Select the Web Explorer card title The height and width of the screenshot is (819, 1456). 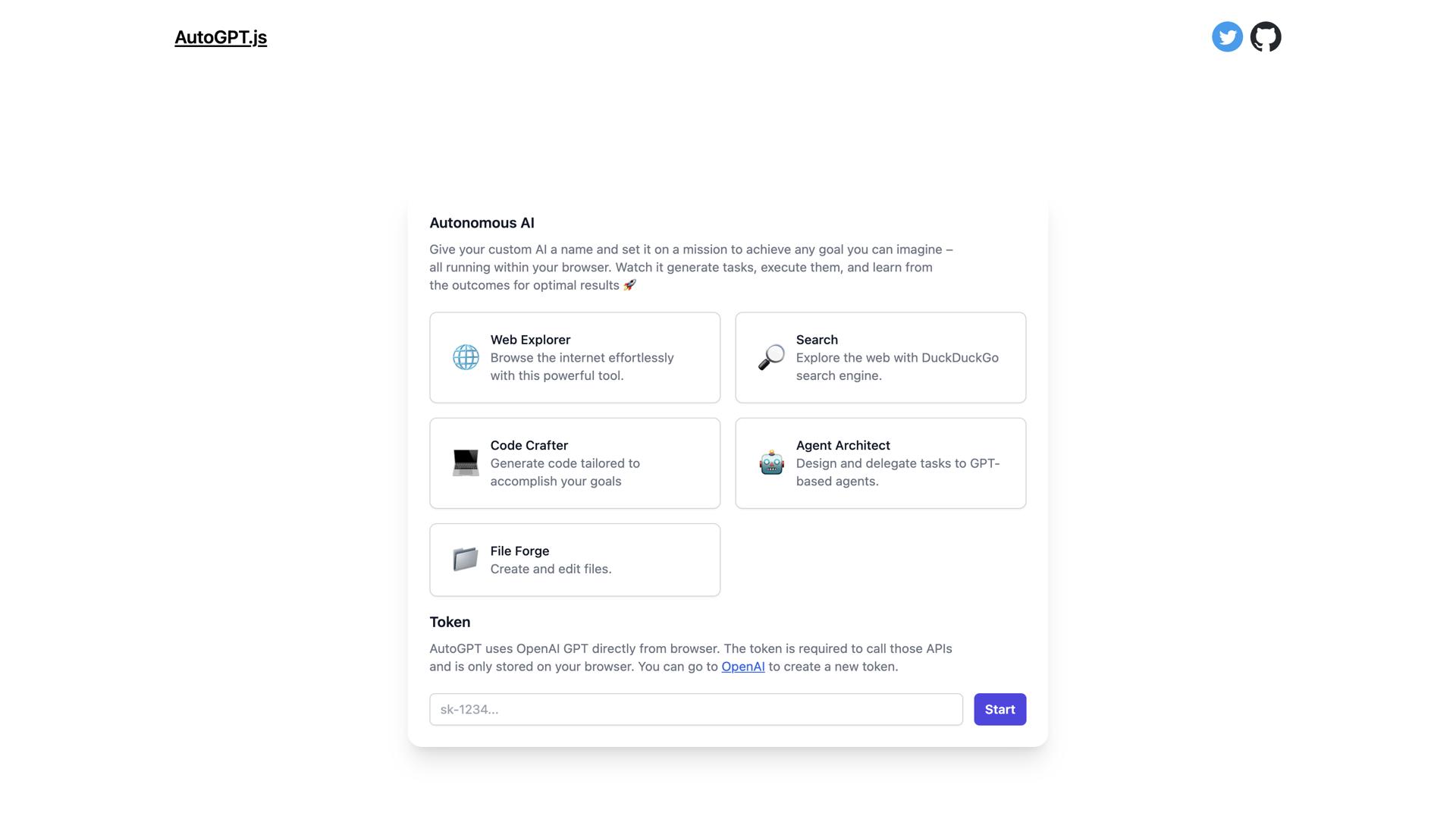[530, 340]
